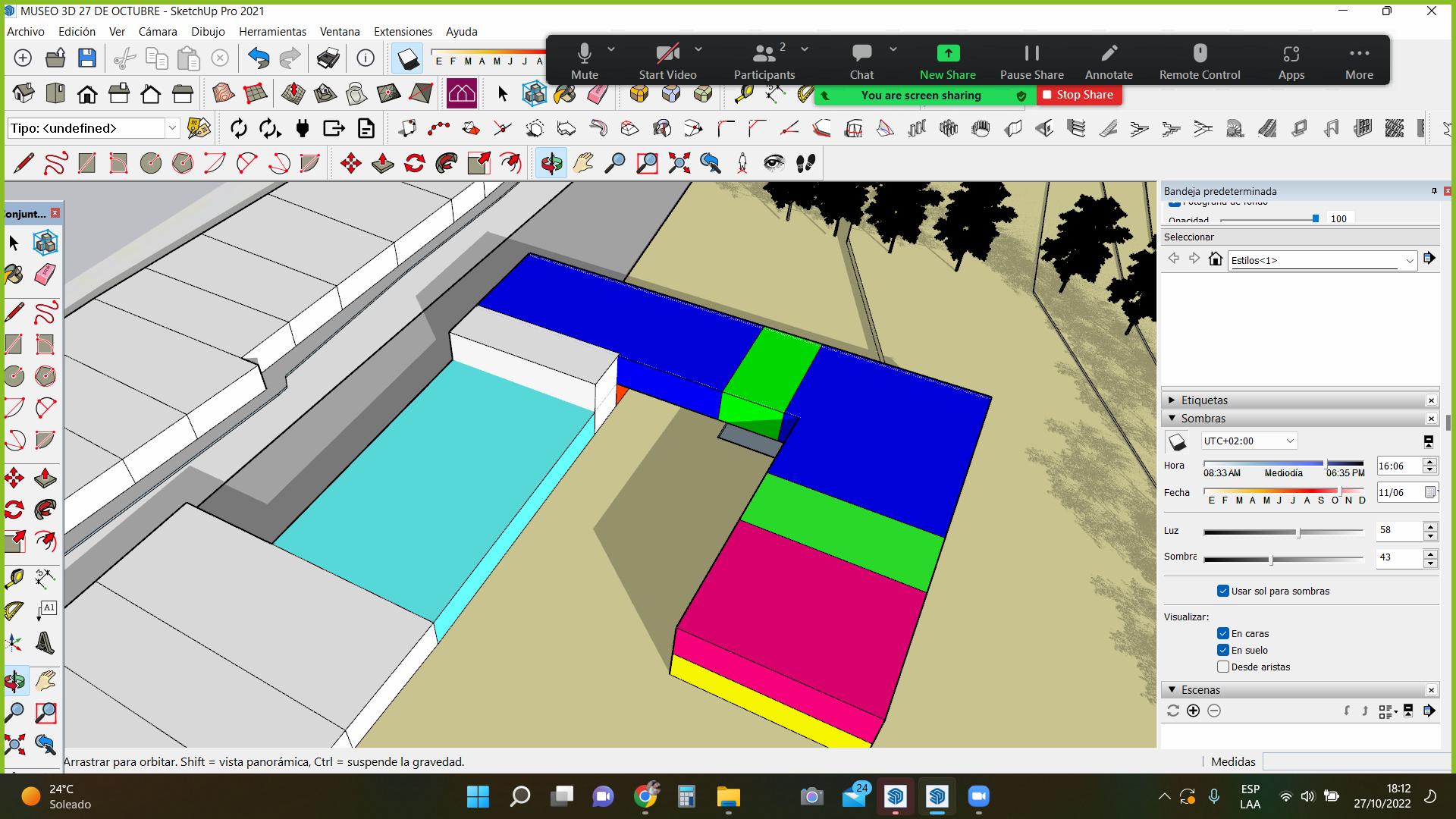Screen dimensions: 1456x819
Task: Activate the Zoom Extents tool
Action: click(x=679, y=163)
